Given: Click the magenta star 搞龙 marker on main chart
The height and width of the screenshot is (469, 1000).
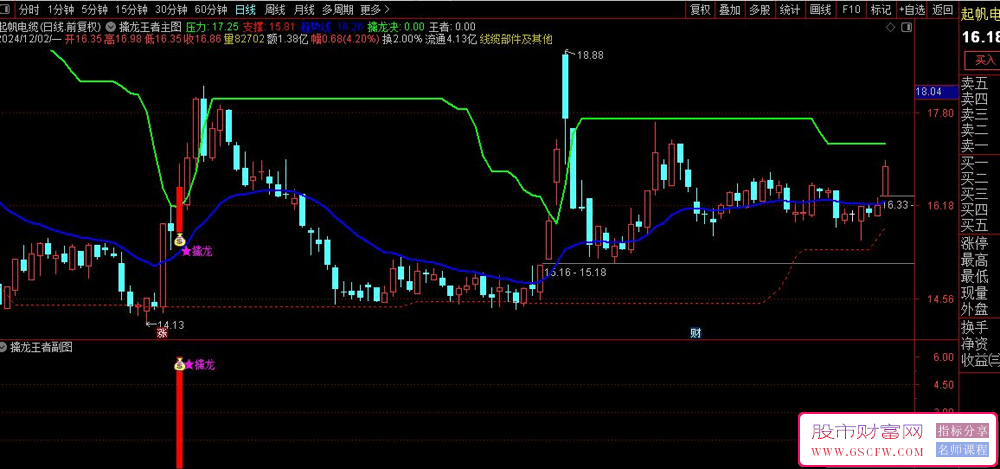Looking at the screenshot, I should 198,251.
